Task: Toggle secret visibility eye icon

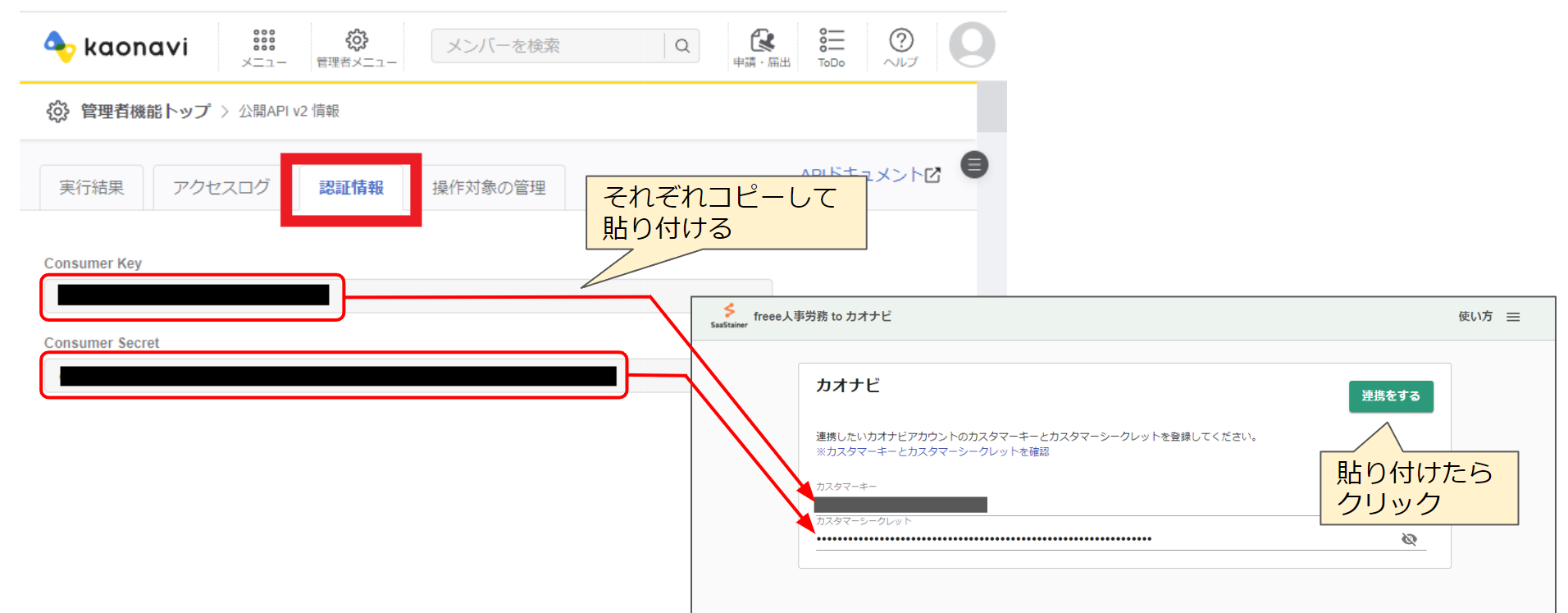Action: point(1409,539)
